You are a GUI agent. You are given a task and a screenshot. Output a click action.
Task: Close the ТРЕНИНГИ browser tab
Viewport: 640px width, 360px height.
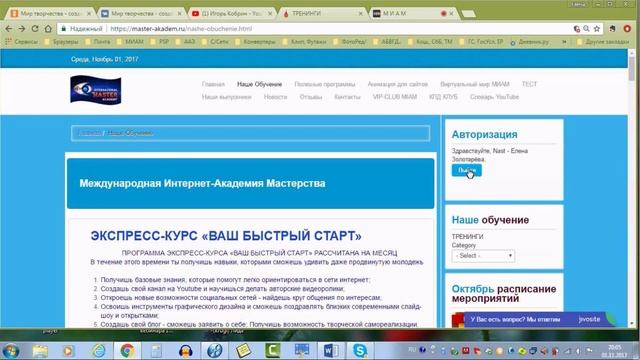[x=360, y=13]
